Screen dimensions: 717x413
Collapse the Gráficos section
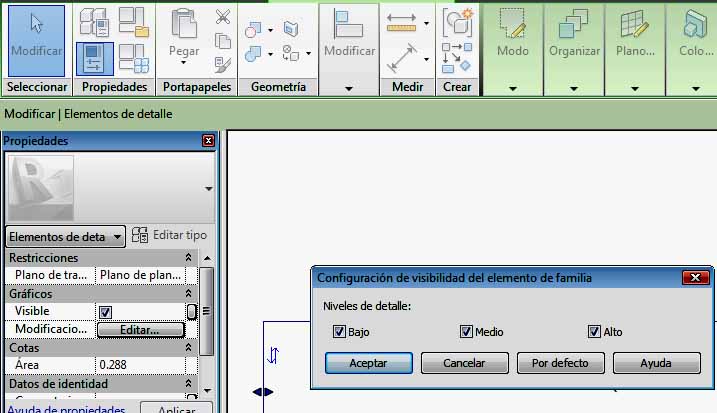(x=188, y=293)
